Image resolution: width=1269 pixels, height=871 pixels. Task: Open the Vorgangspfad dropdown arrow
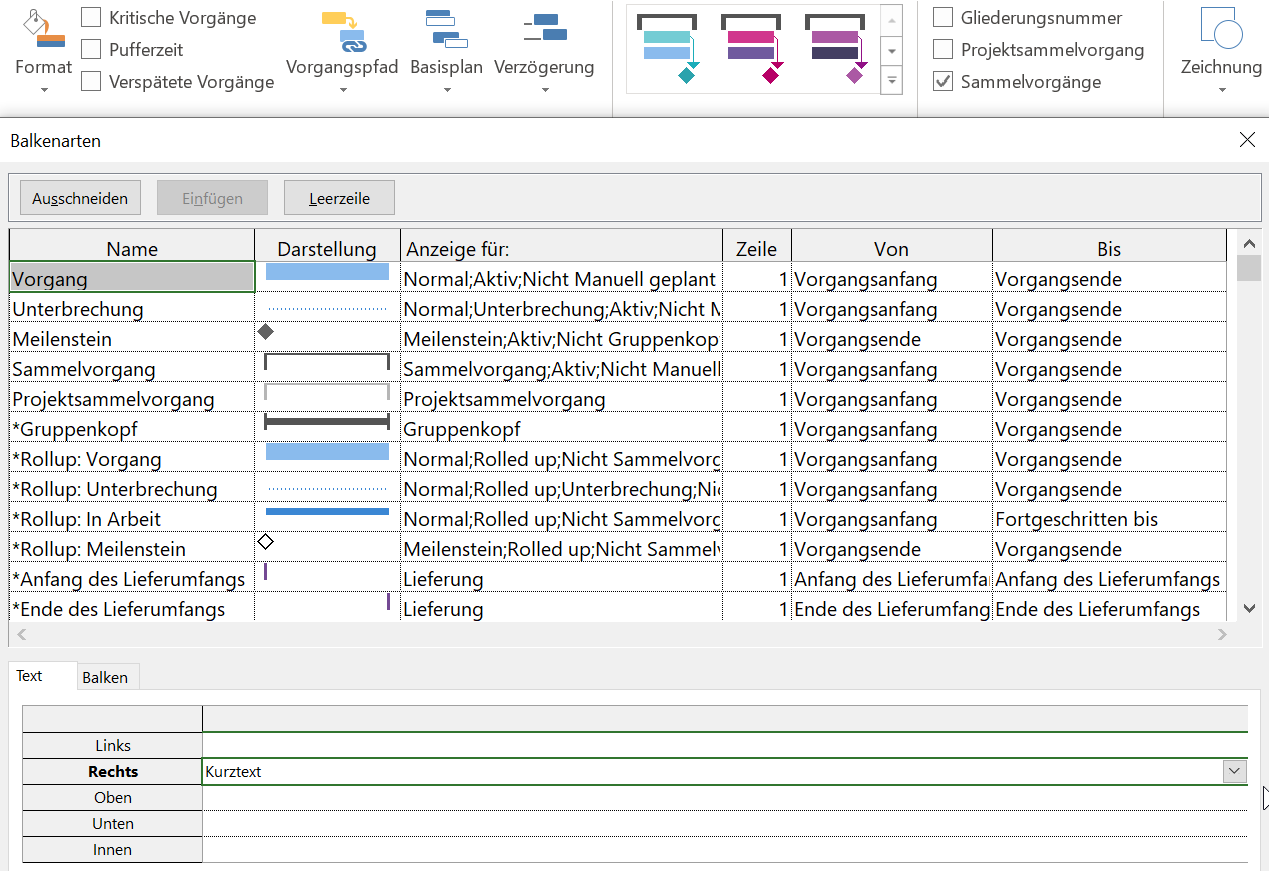tap(342, 90)
